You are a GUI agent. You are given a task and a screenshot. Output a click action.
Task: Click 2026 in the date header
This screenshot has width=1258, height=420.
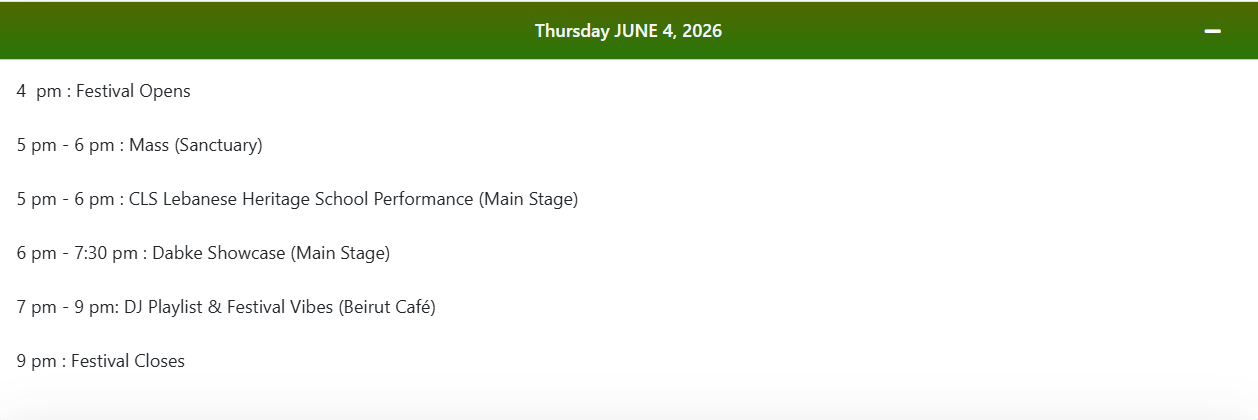point(703,31)
